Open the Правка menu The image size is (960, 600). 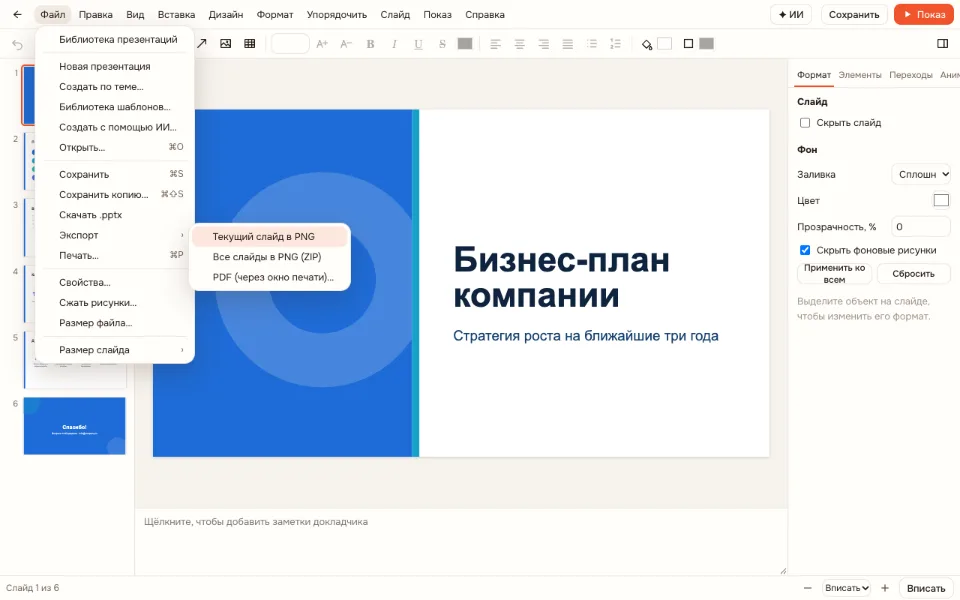tap(96, 14)
